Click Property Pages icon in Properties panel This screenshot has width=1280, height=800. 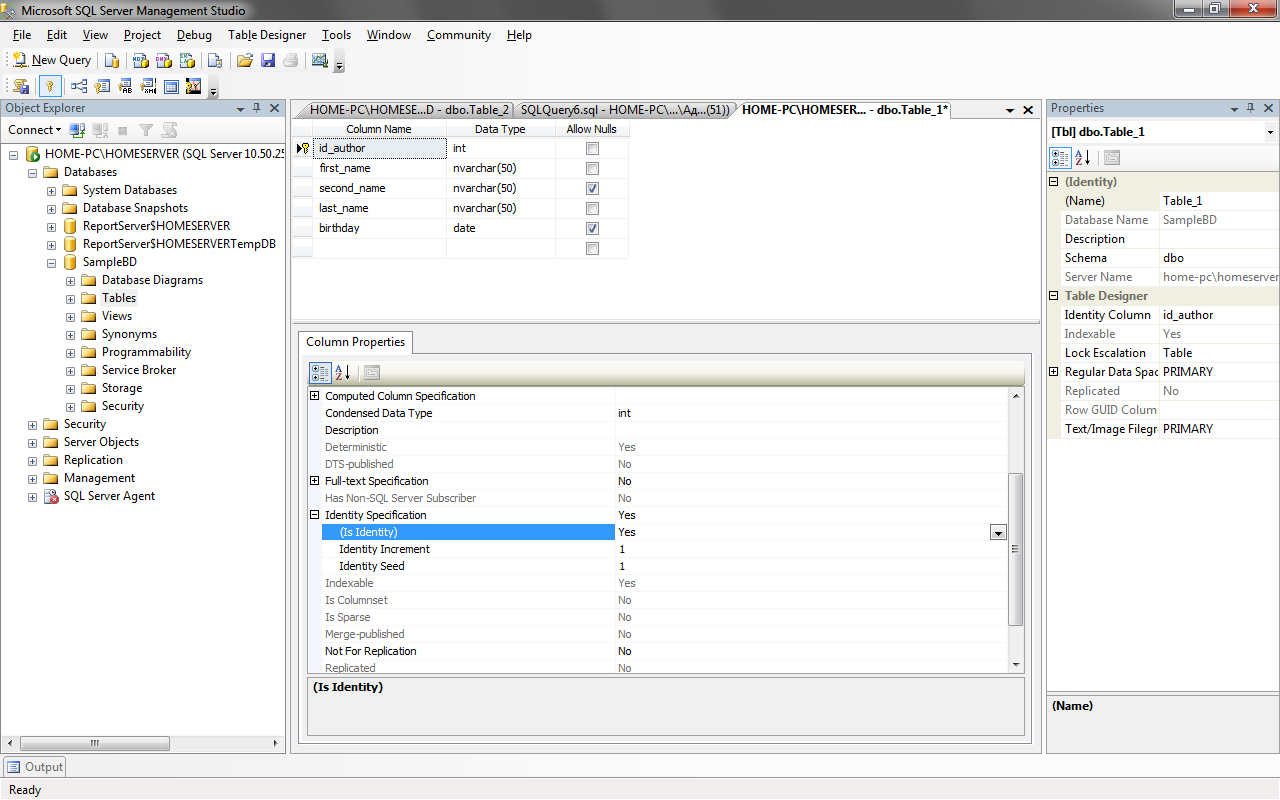(1112, 158)
